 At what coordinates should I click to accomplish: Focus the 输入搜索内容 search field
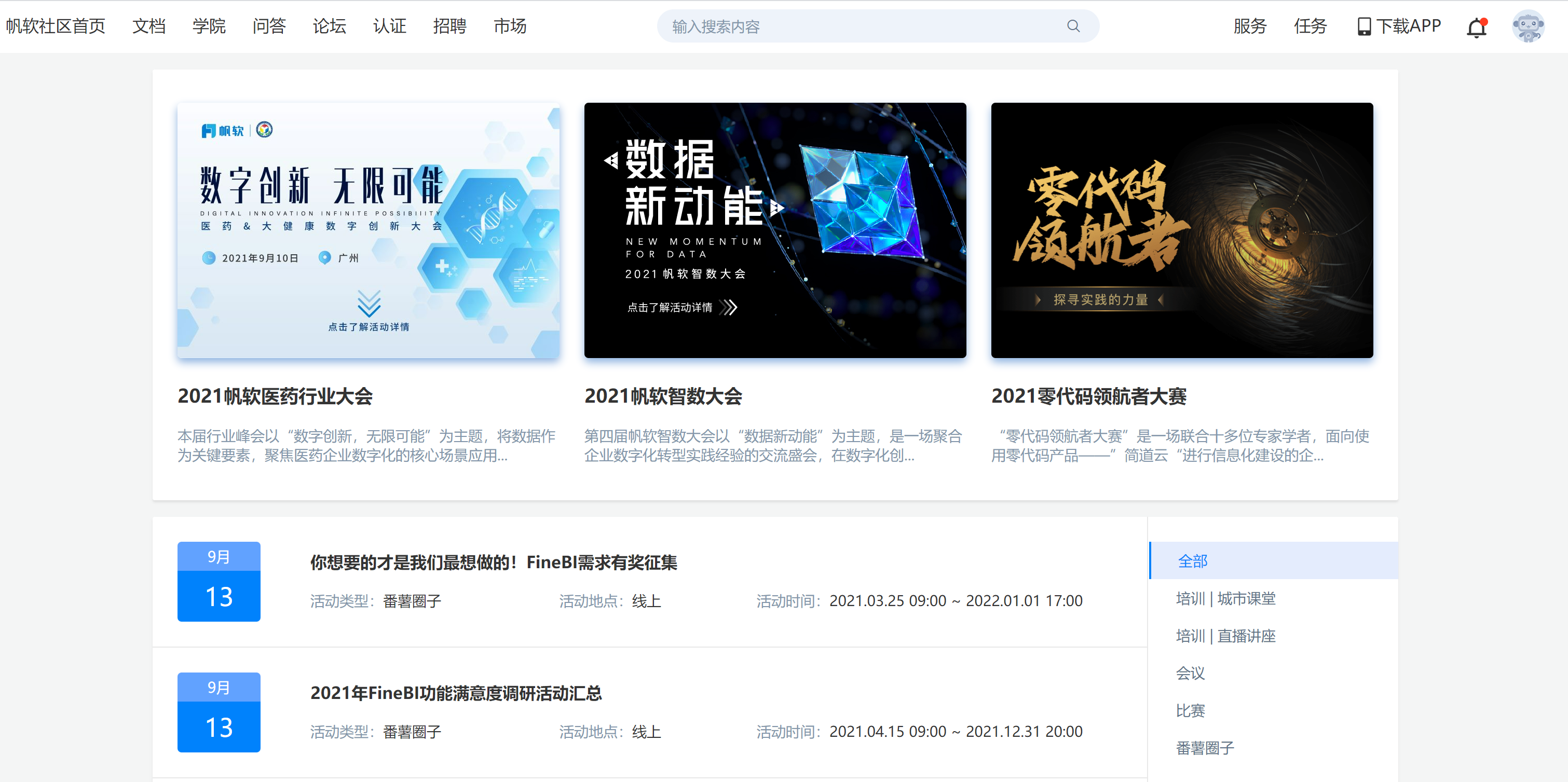pos(864,26)
